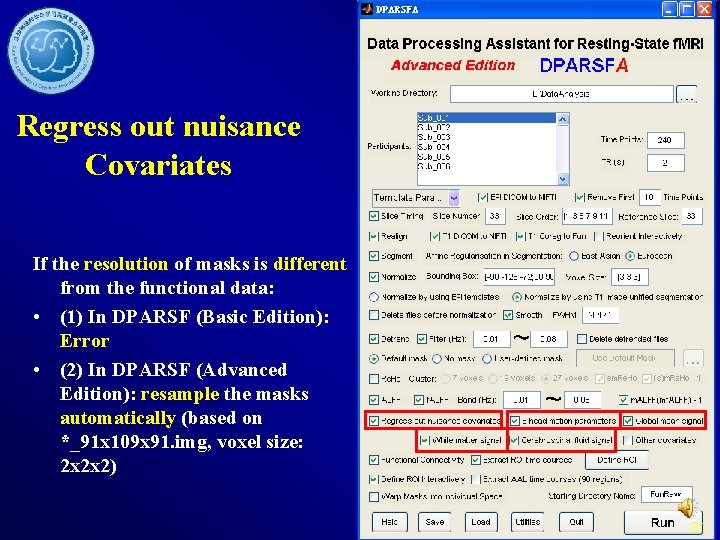The width and height of the screenshot is (720, 540).
Task: Select No mask radio button
Action: (x=437, y=359)
